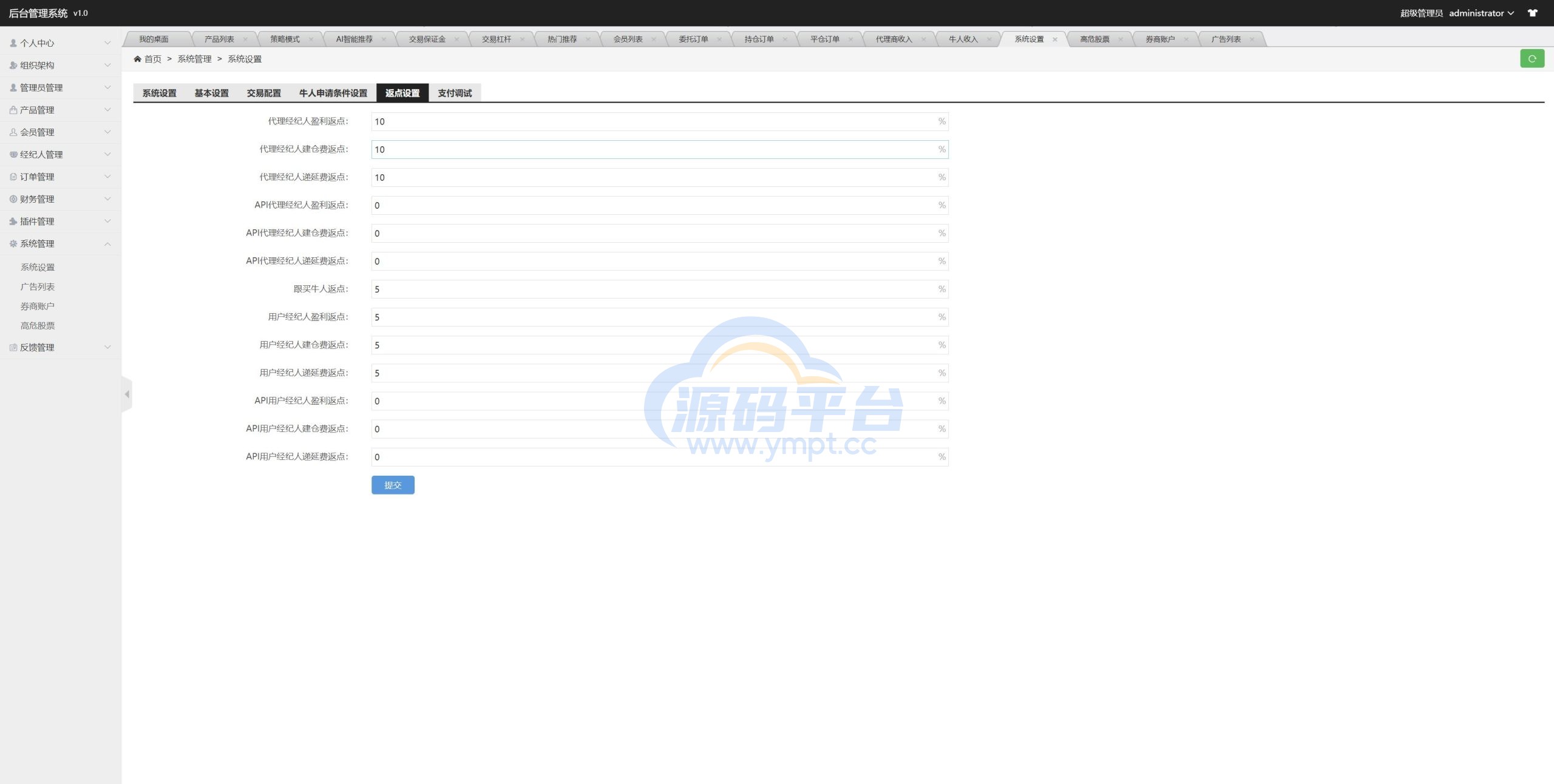Screen dimensions: 1554x784
Task: Close the 券商账户 tab
Action: pos(1186,39)
